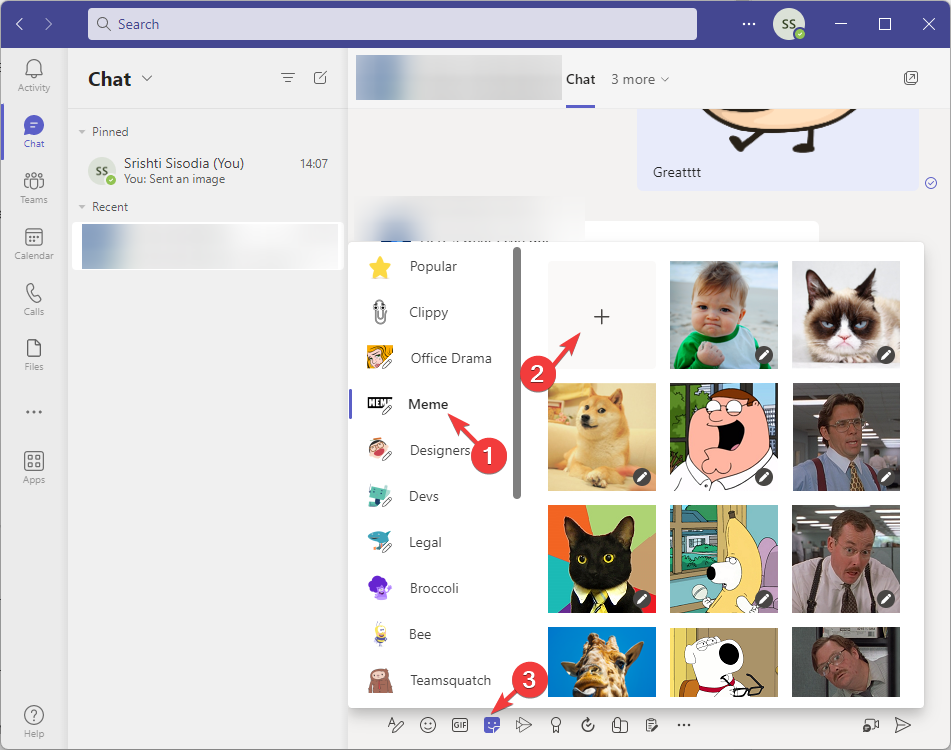The height and width of the screenshot is (750, 951).
Task: Start a new chat
Action: click(320, 78)
